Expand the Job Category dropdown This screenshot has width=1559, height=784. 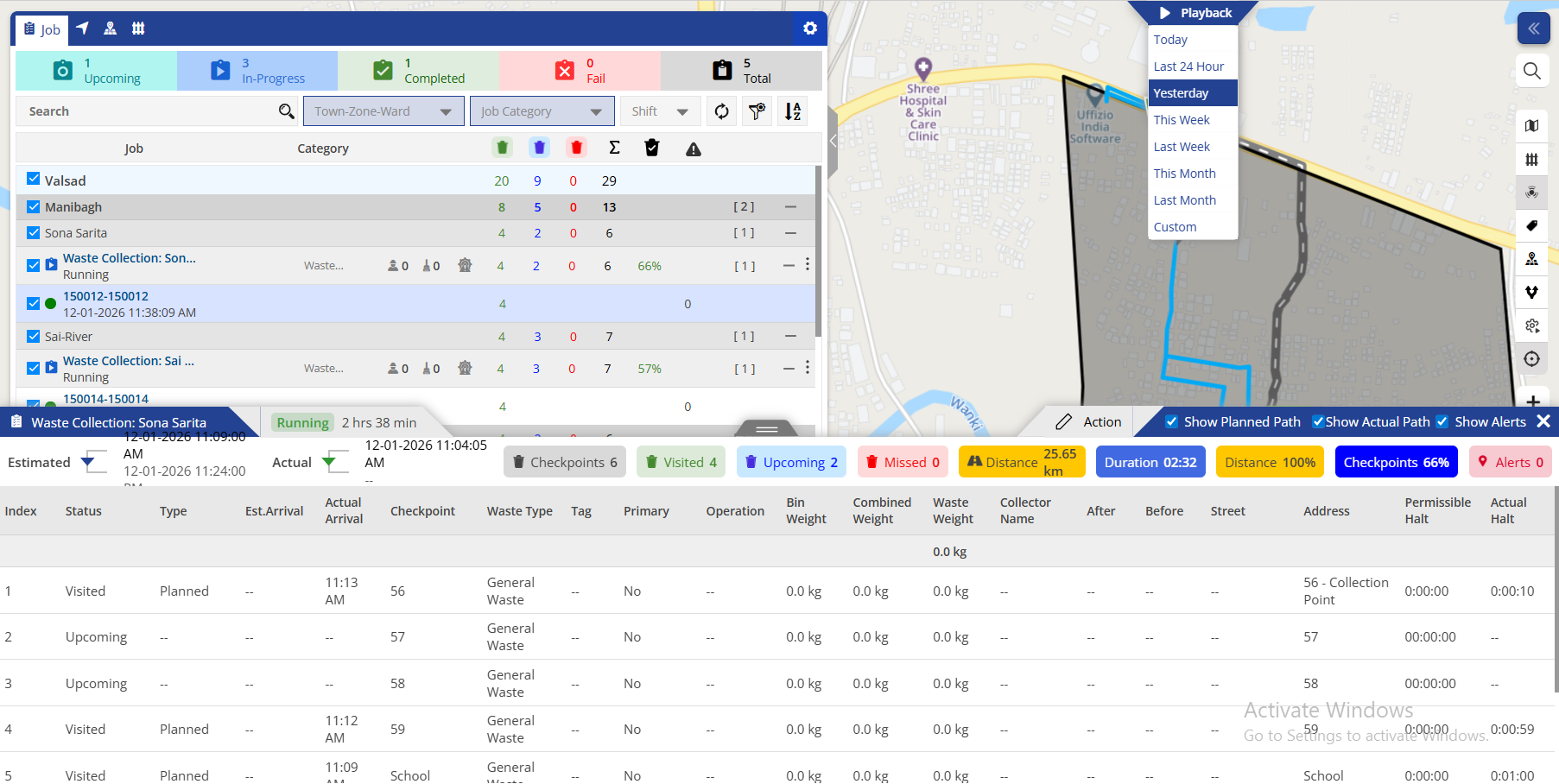542,111
